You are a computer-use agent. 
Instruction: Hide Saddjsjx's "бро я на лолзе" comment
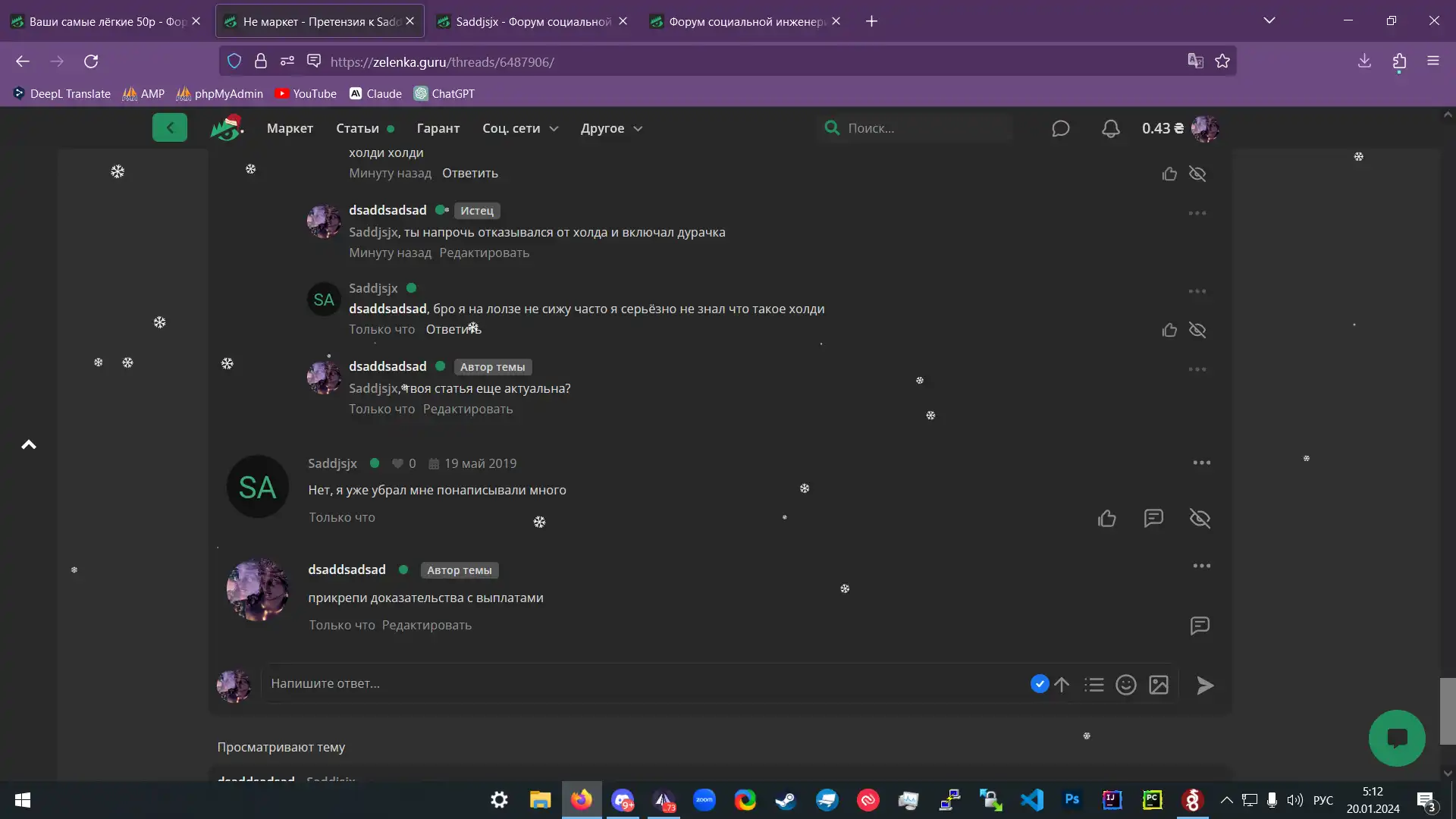tap(1197, 330)
